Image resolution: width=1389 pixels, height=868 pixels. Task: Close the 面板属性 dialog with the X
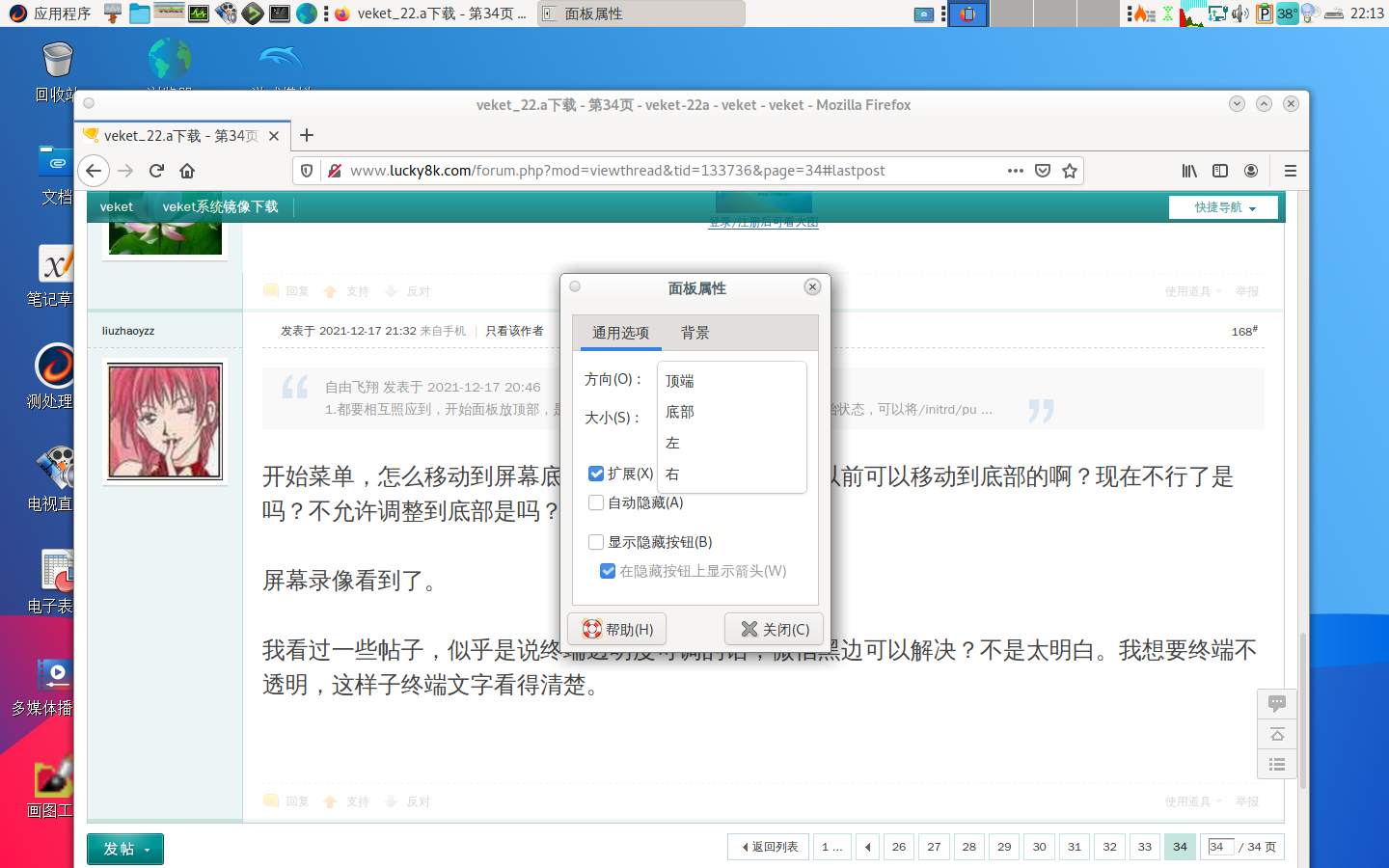click(812, 286)
